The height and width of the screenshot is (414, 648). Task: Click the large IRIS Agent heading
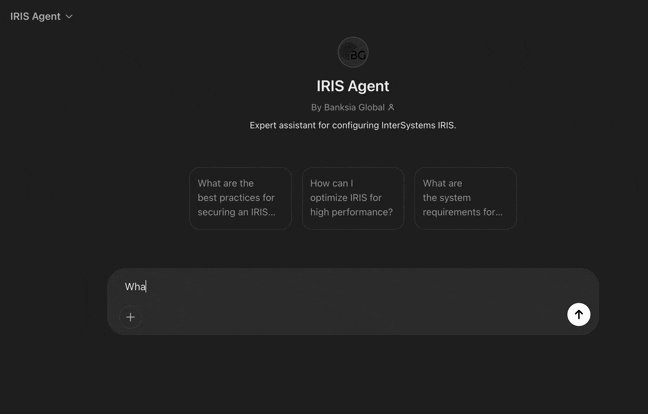click(353, 86)
